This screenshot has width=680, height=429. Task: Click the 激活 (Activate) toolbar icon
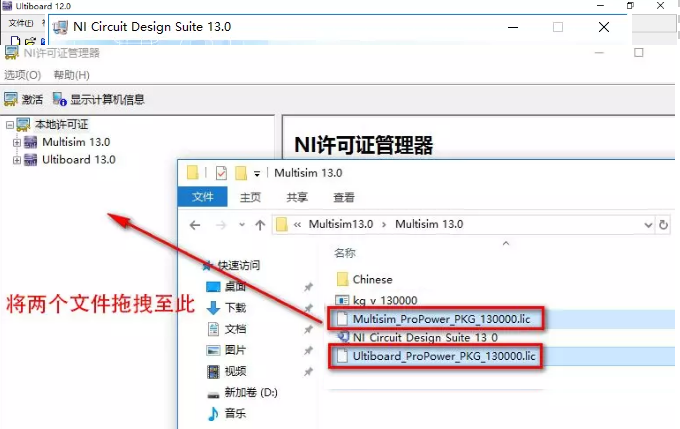[x=12, y=99]
